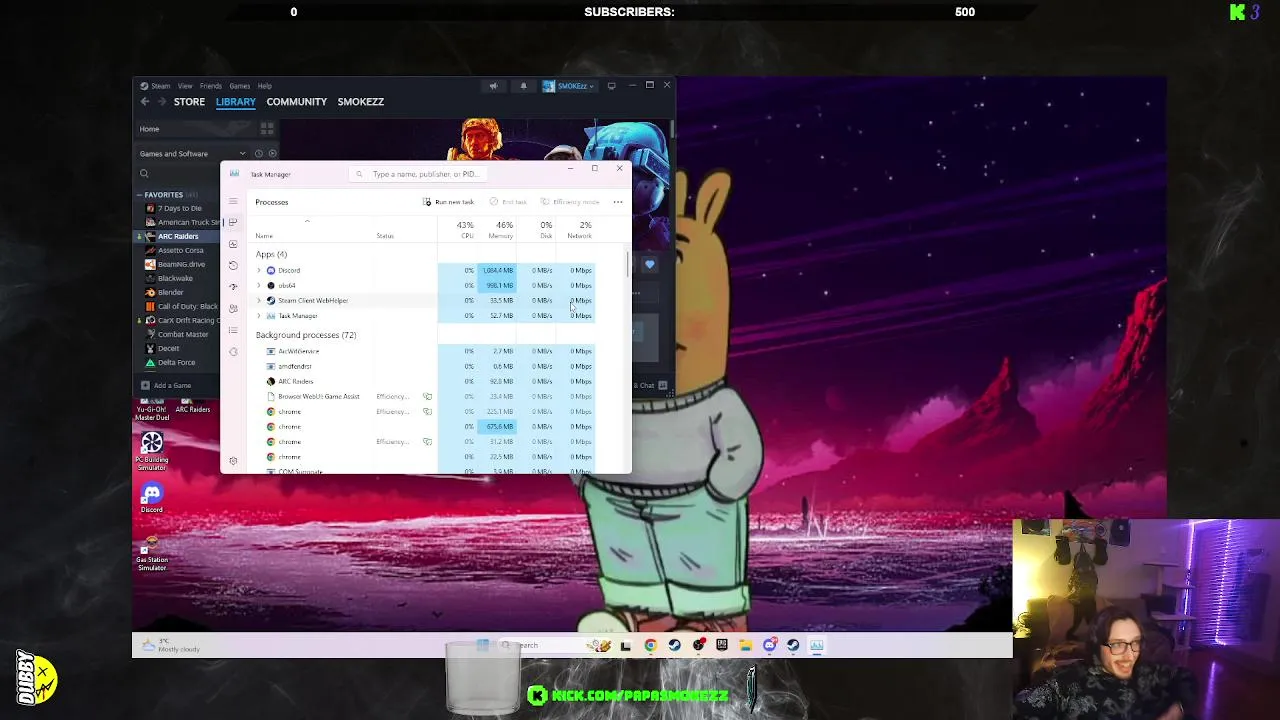1280x720 pixels.
Task: Open File Explorer from the taskbar
Action: pyautogui.click(x=746, y=645)
